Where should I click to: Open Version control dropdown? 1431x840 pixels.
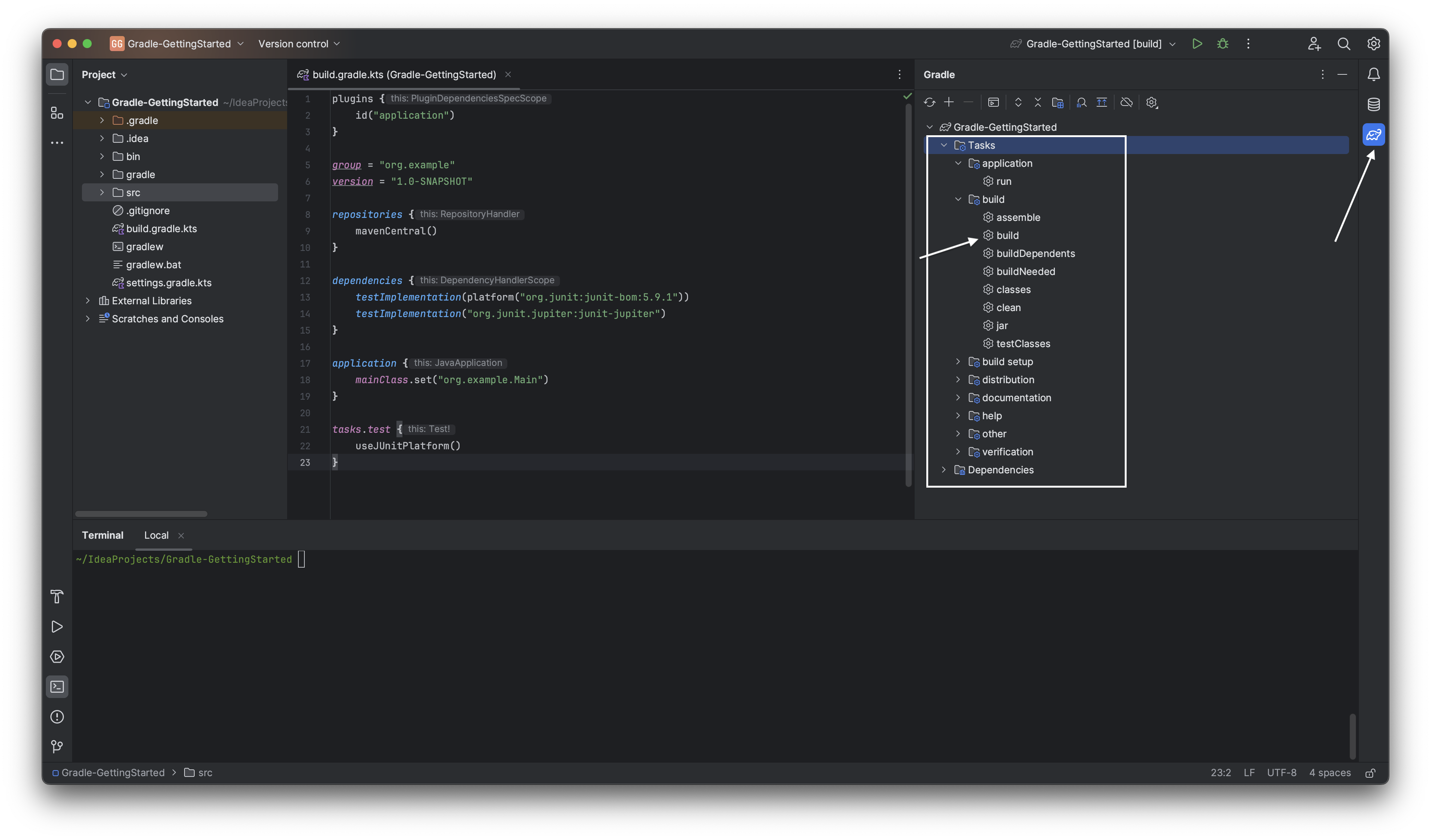pyautogui.click(x=299, y=44)
